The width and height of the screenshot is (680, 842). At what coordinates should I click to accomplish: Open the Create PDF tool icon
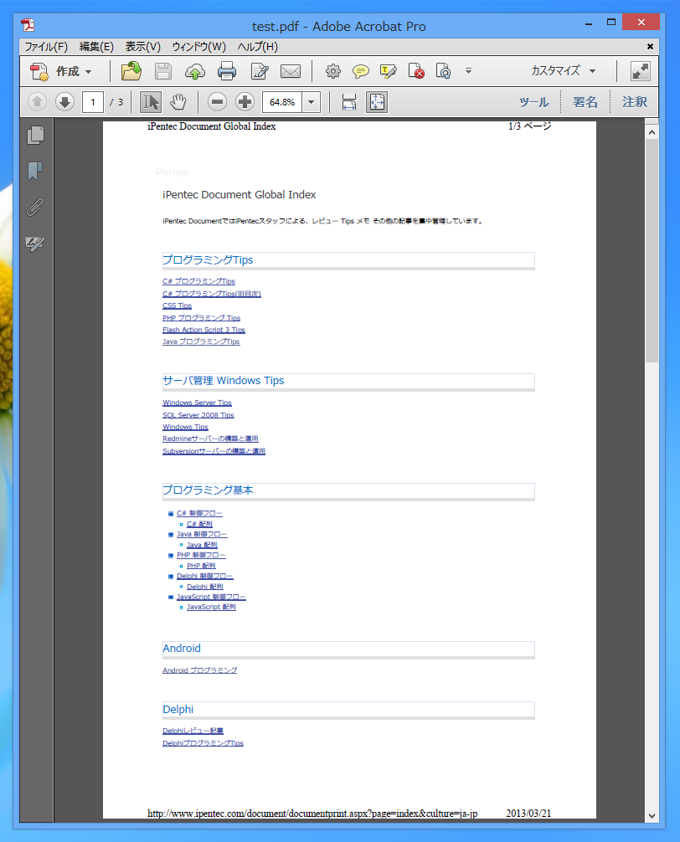click(x=39, y=71)
